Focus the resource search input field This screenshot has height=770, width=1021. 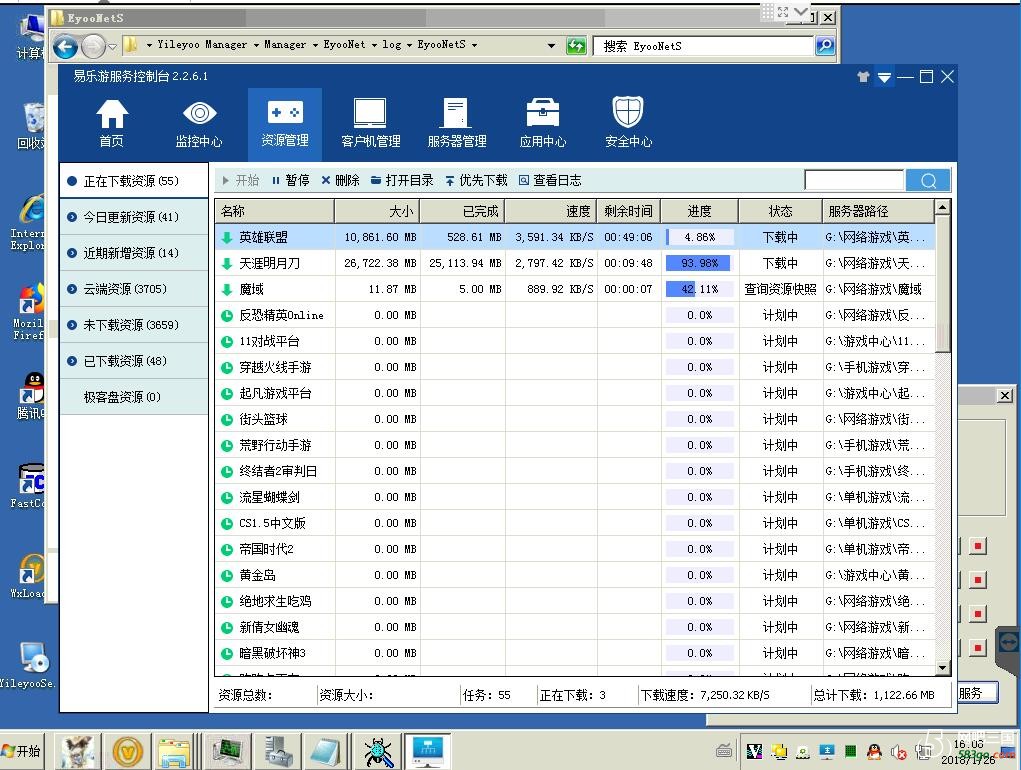[854, 180]
